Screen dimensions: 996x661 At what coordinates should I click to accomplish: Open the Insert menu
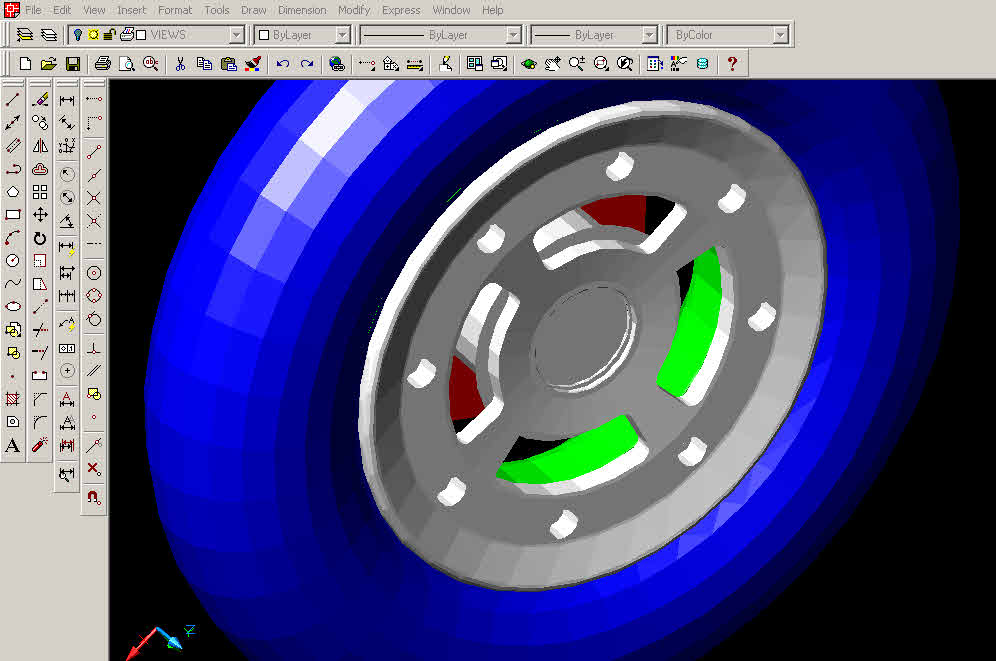tap(131, 10)
